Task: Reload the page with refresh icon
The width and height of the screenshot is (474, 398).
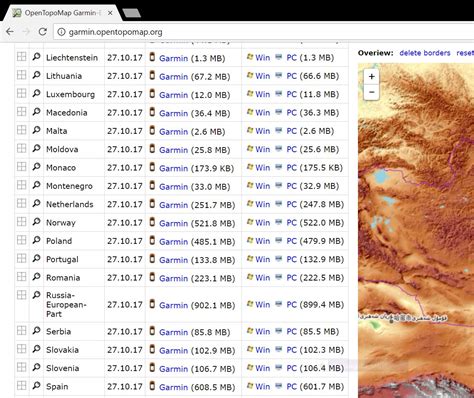Action: pyautogui.click(x=42, y=32)
